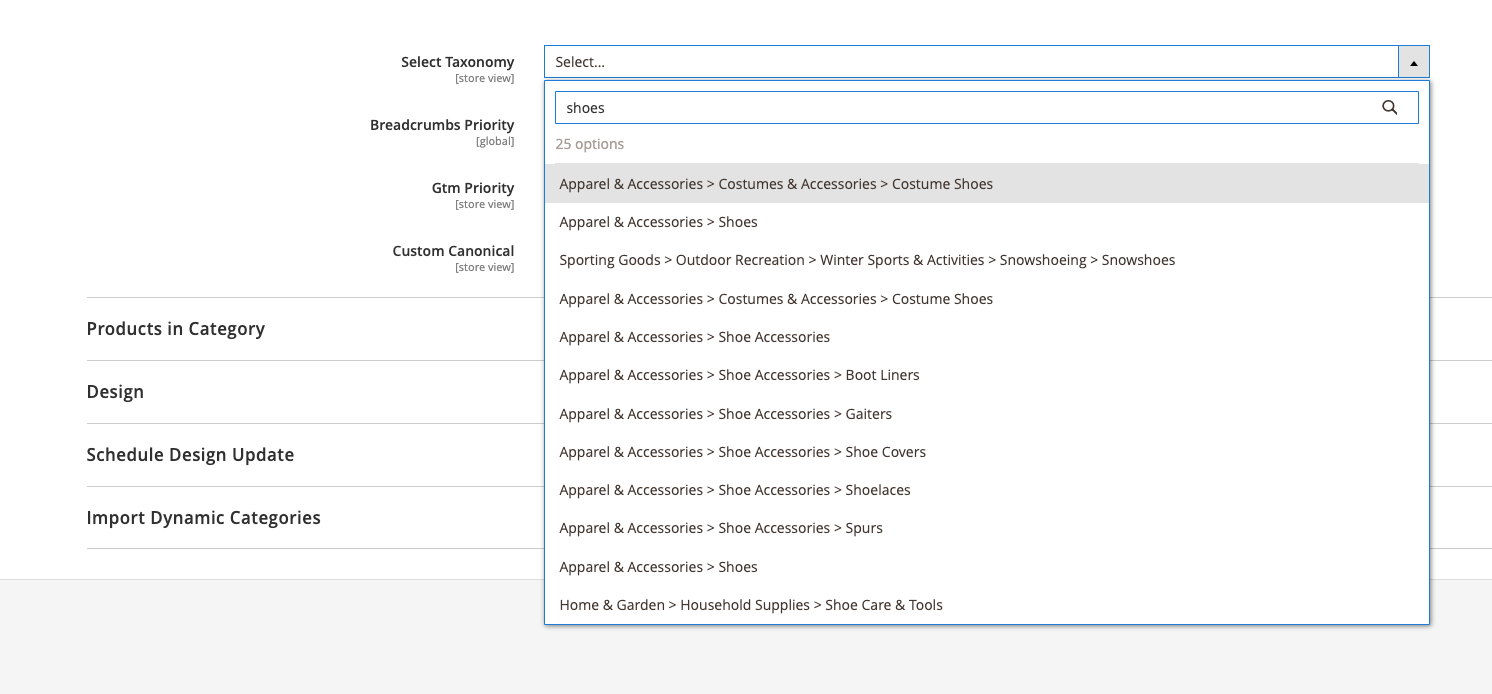
Task: Expand Schedule Design Update section
Action: (190, 455)
